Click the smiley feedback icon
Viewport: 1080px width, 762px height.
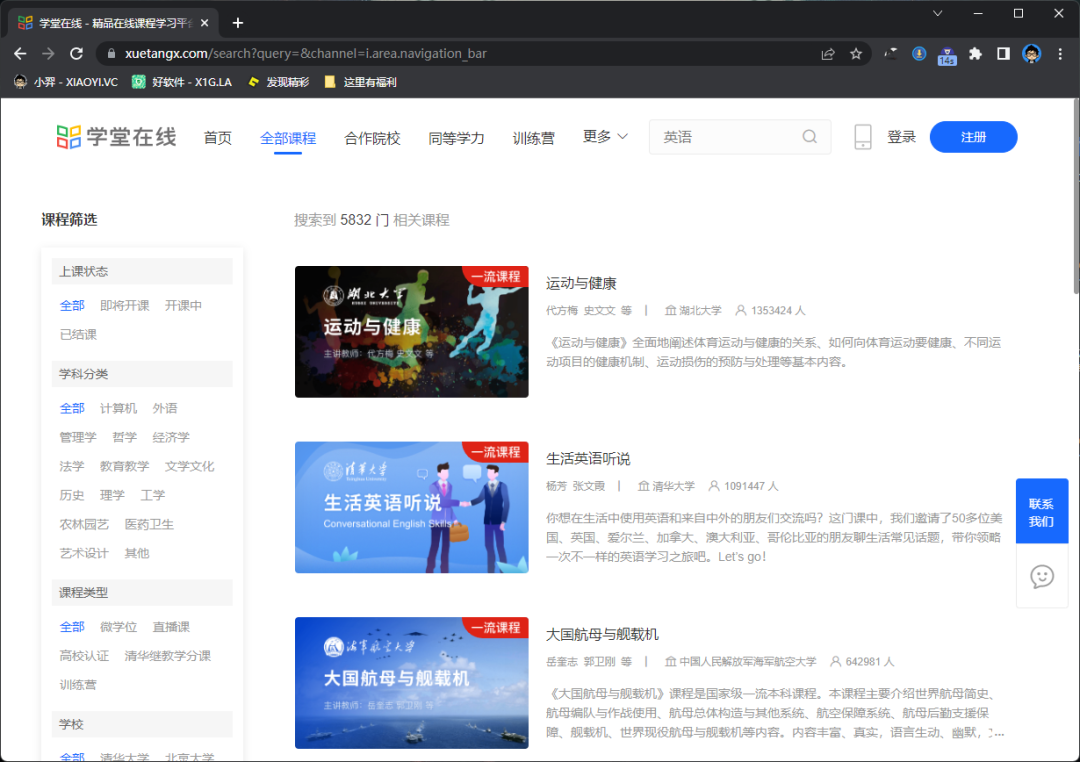tap(1042, 576)
